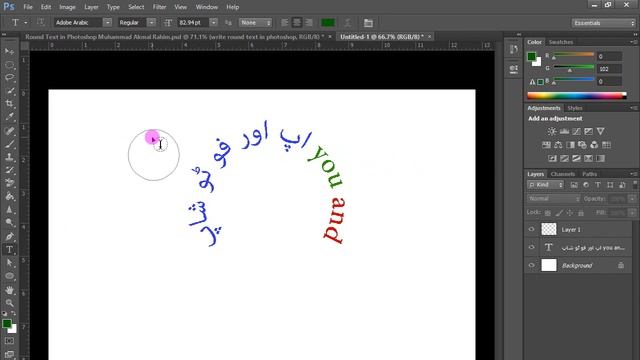The image size is (640, 360).
Task: Center align text in options bar
Action: [x=297, y=23]
